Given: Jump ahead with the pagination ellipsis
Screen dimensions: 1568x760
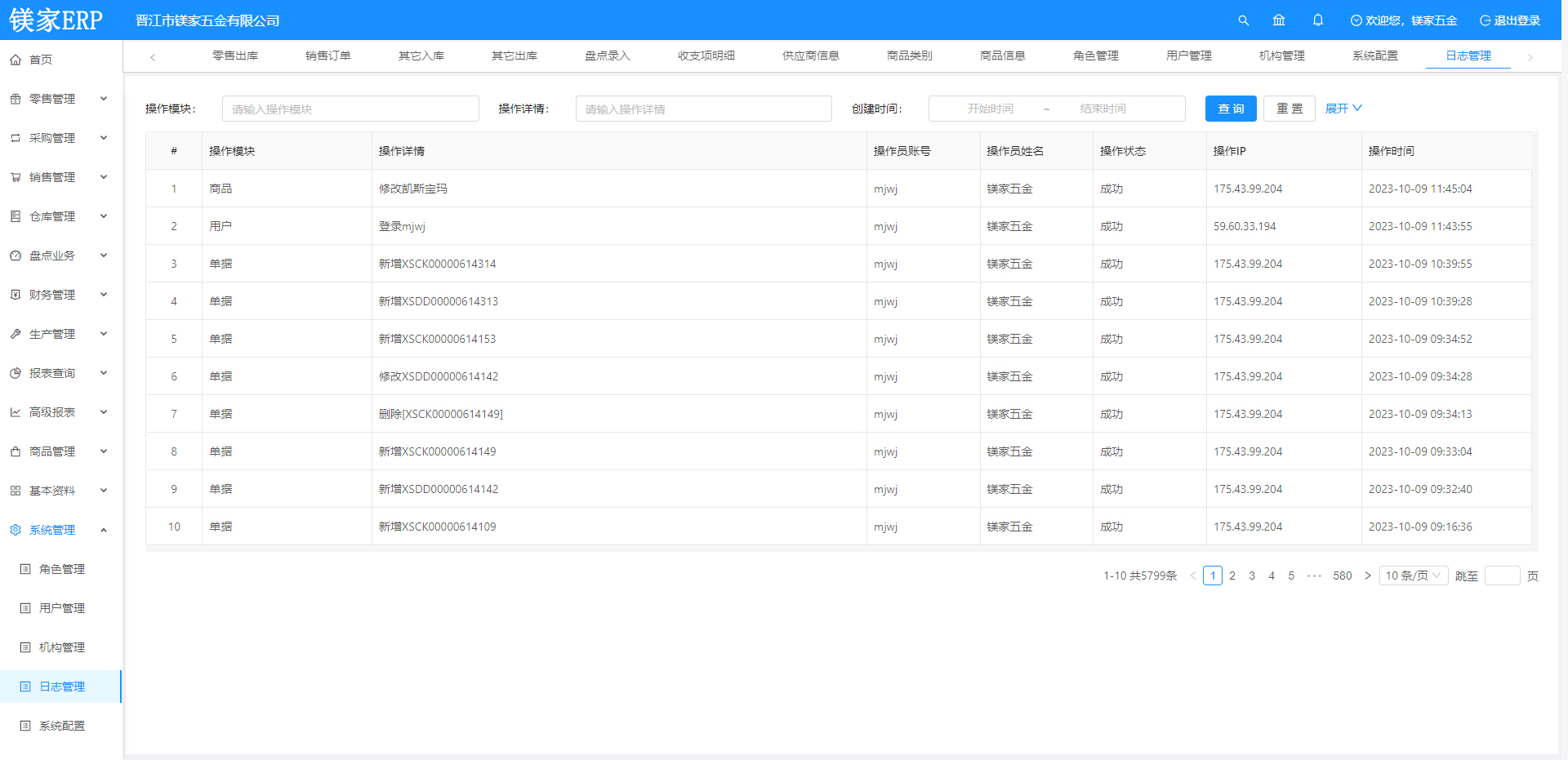Looking at the screenshot, I should (1314, 576).
